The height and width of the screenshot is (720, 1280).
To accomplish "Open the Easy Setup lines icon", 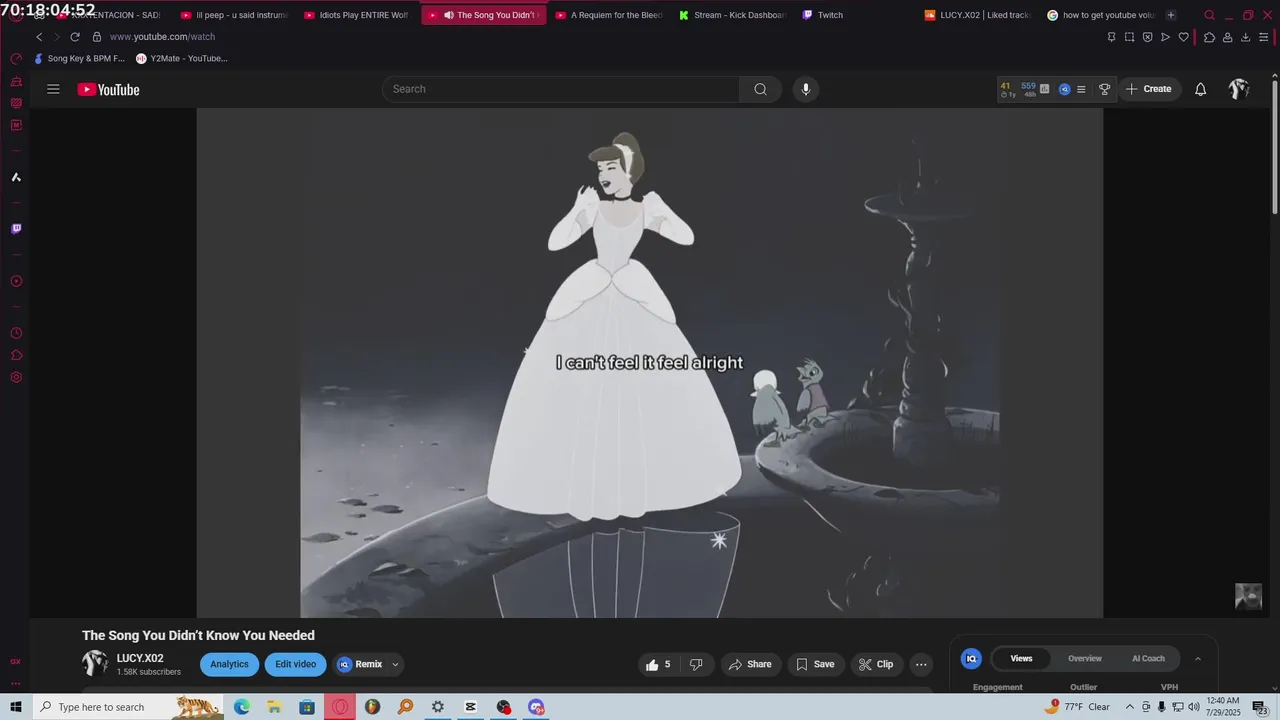I will click(1263, 37).
